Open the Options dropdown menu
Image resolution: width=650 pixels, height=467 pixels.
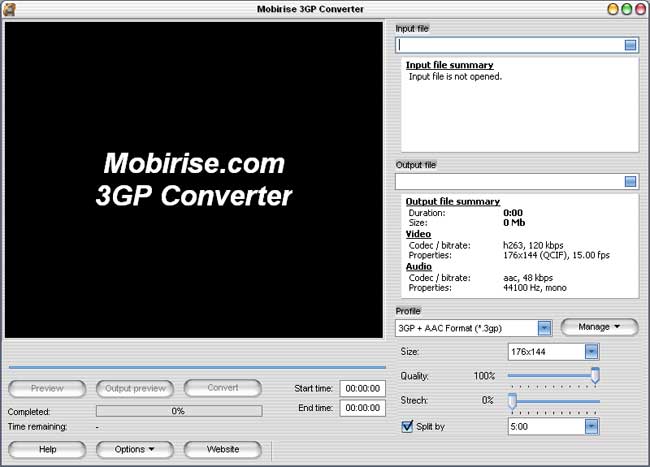pos(134,450)
